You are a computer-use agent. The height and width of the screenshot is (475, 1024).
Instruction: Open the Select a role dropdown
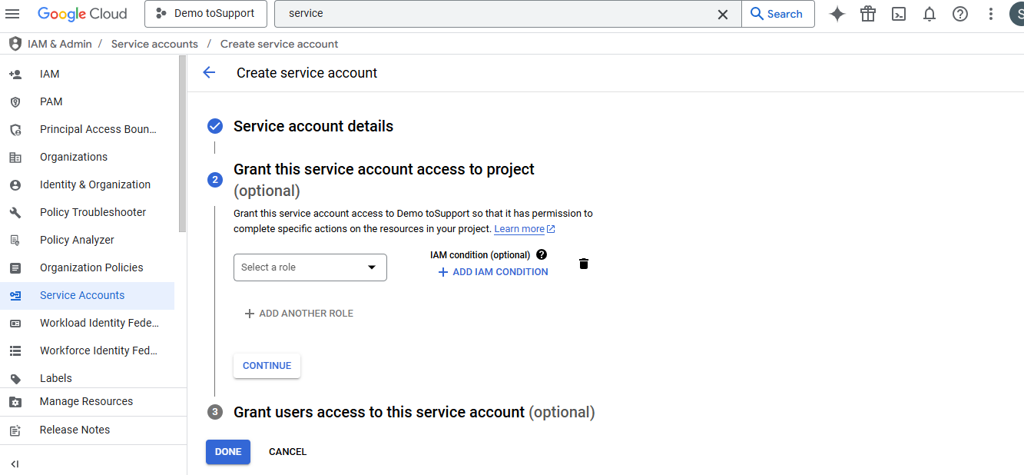(310, 267)
